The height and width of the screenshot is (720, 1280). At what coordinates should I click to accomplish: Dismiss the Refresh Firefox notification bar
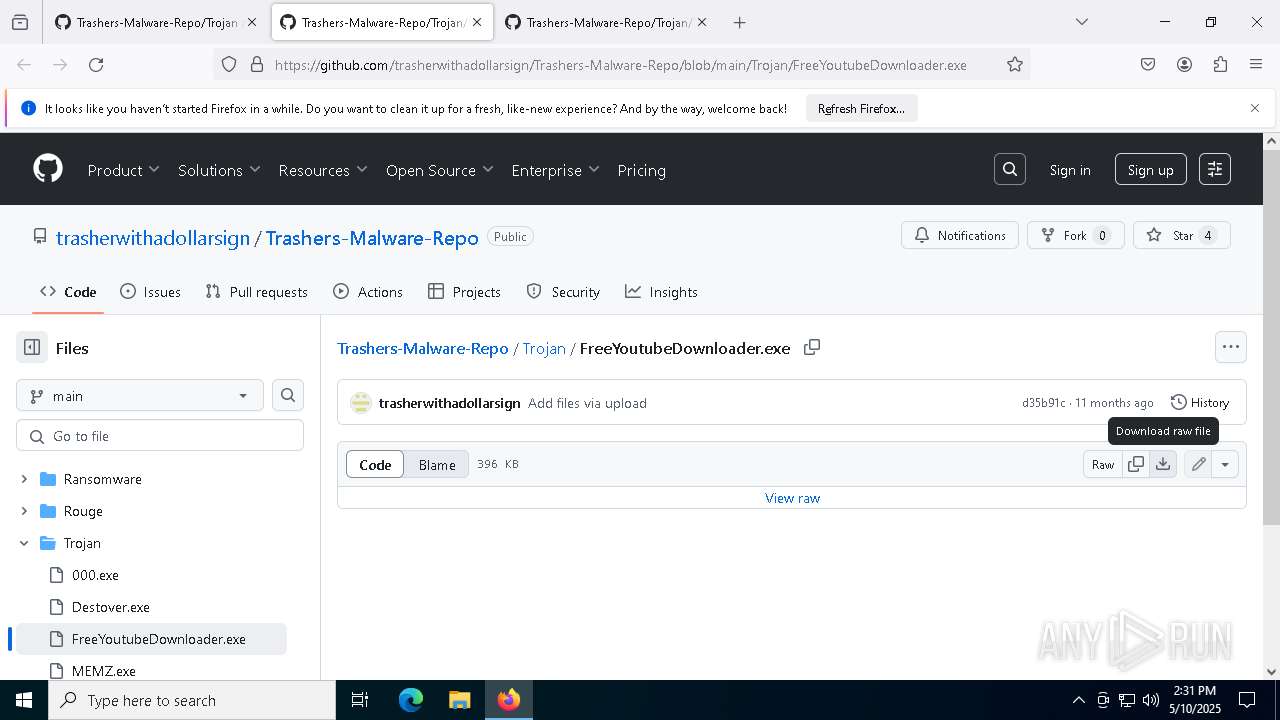[1255, 108]
